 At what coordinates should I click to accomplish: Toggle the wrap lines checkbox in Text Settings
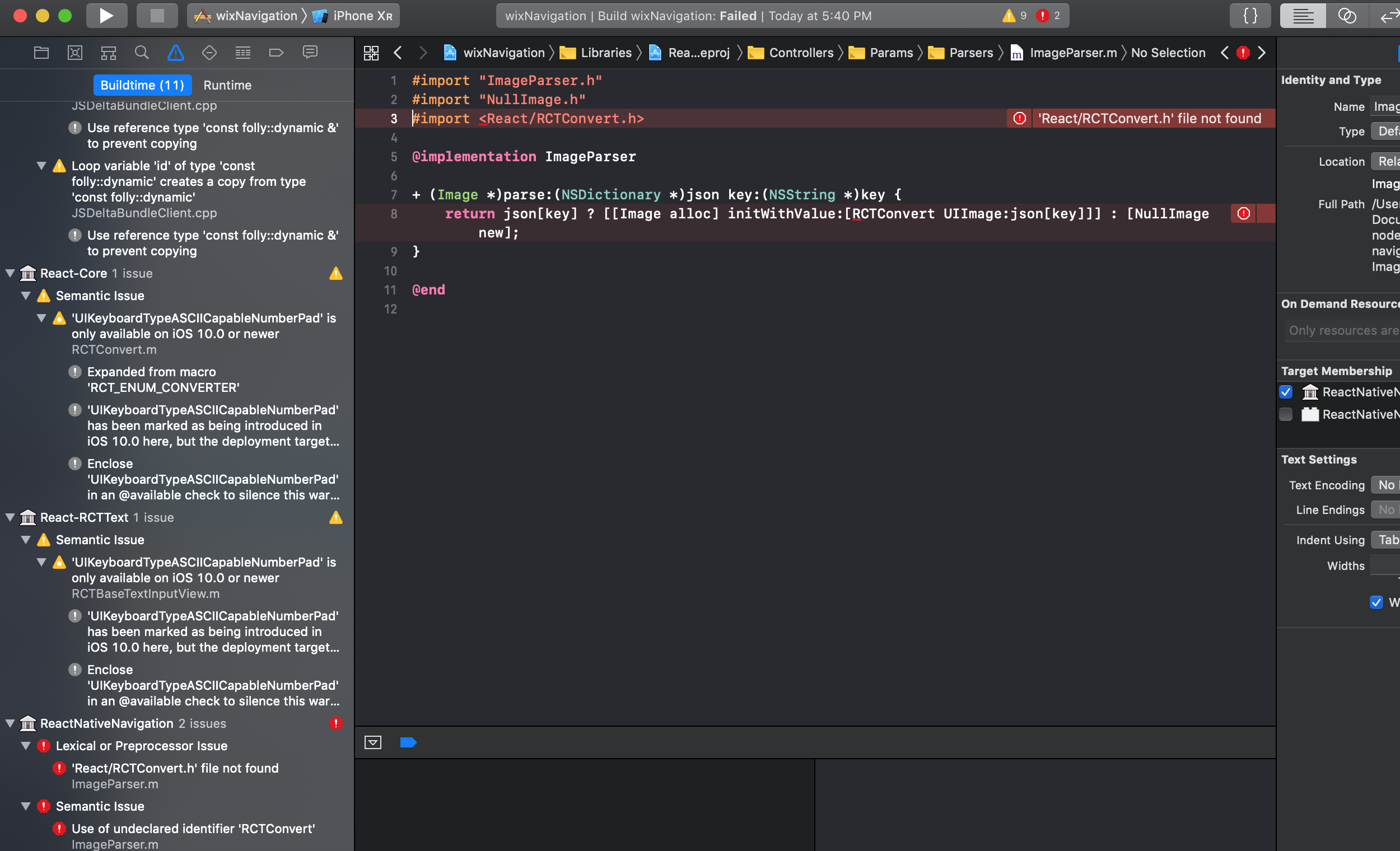click(x=1376, y=603)
